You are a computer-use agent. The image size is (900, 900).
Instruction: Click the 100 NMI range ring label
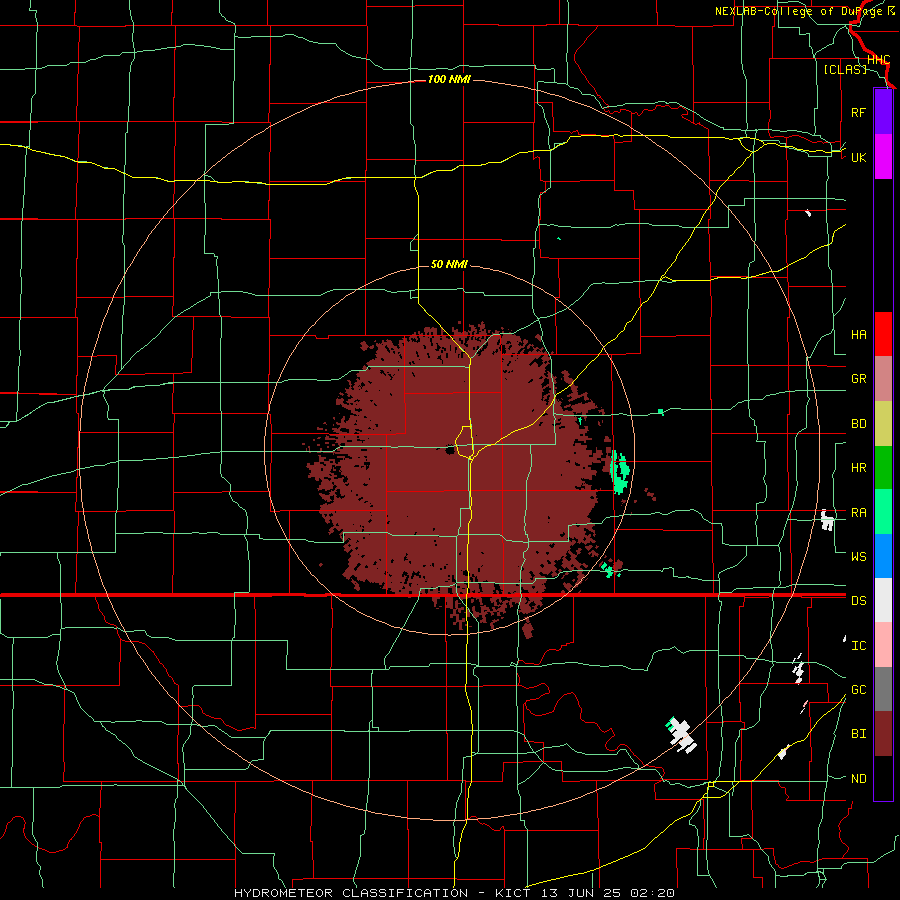tap(449, 79)
